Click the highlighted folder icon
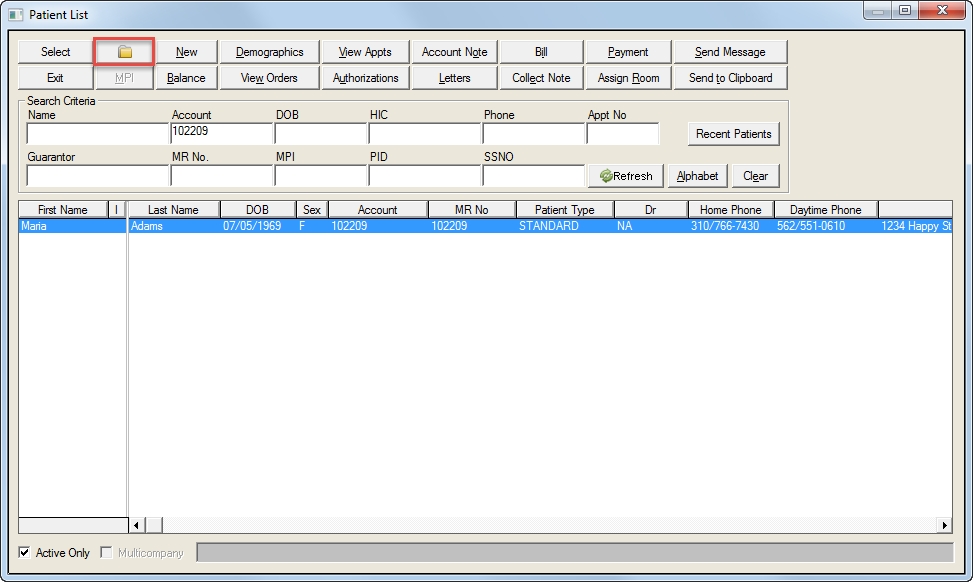The width and height of the screenshot is (973, 582). click(122, 51)
